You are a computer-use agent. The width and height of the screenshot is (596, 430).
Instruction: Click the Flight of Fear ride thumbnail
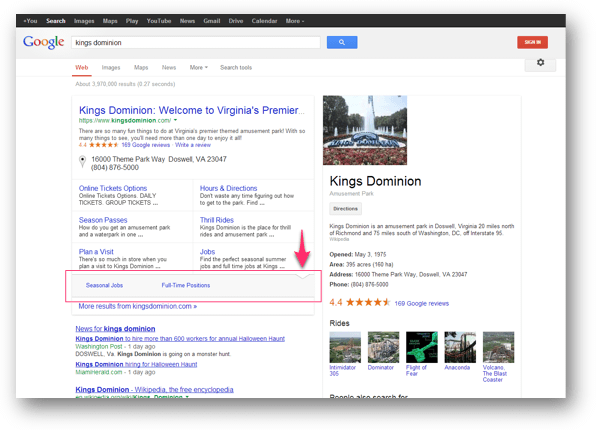tap(422, 347)
